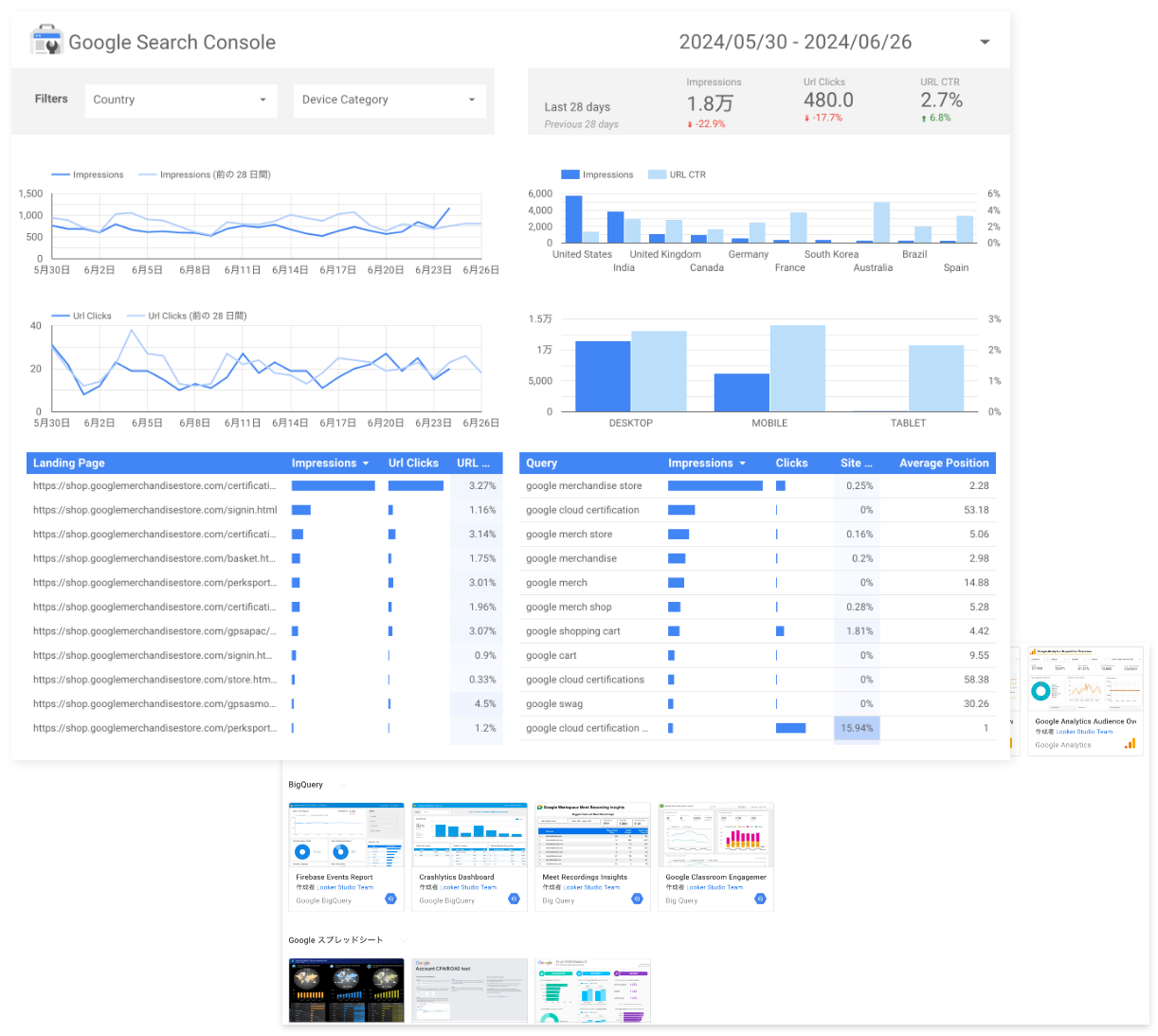The width and height of the screenshot is (1158, 1036).
Task: Select the signin.html landing page URL
Action: [155, 511]
